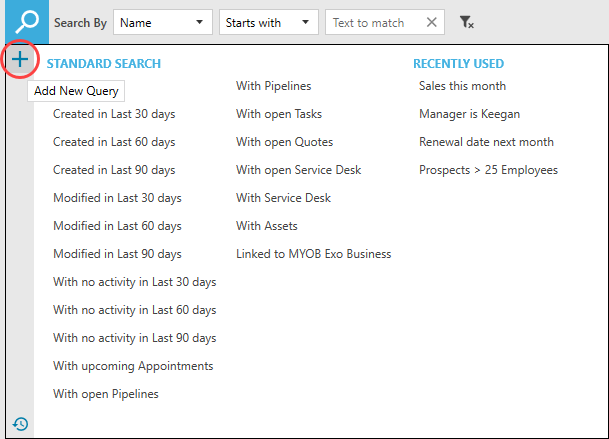
Task: Clear filter using the funnel icon
Action: click(466, 22)
